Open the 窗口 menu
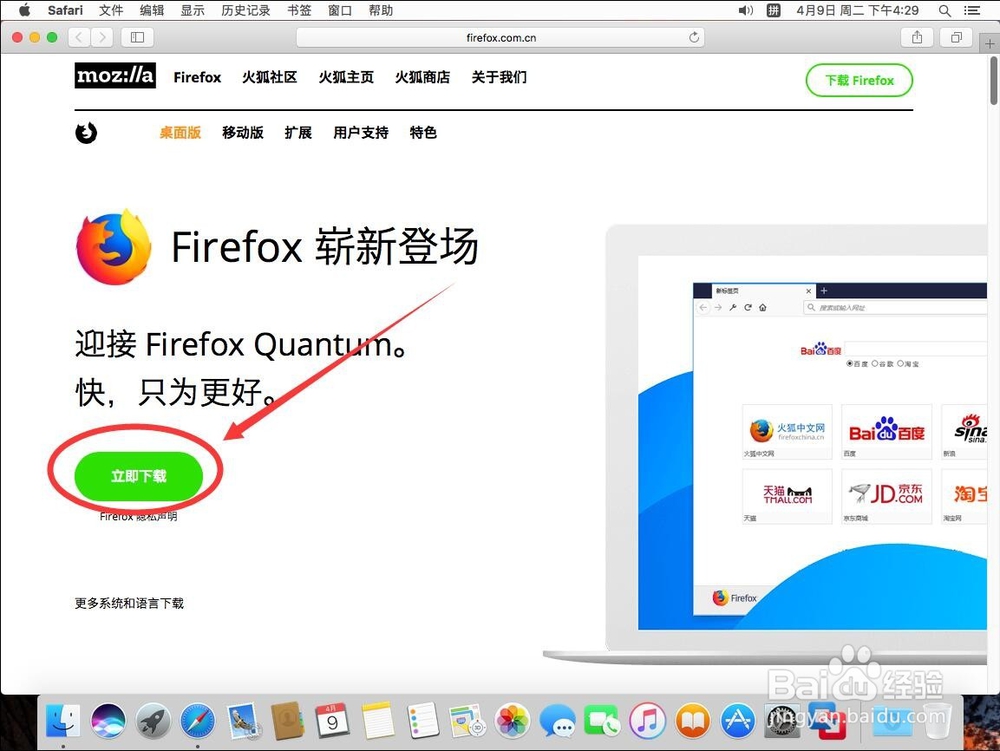The width and height of the screenshot is (1000, 751). (x=340, y=10)
